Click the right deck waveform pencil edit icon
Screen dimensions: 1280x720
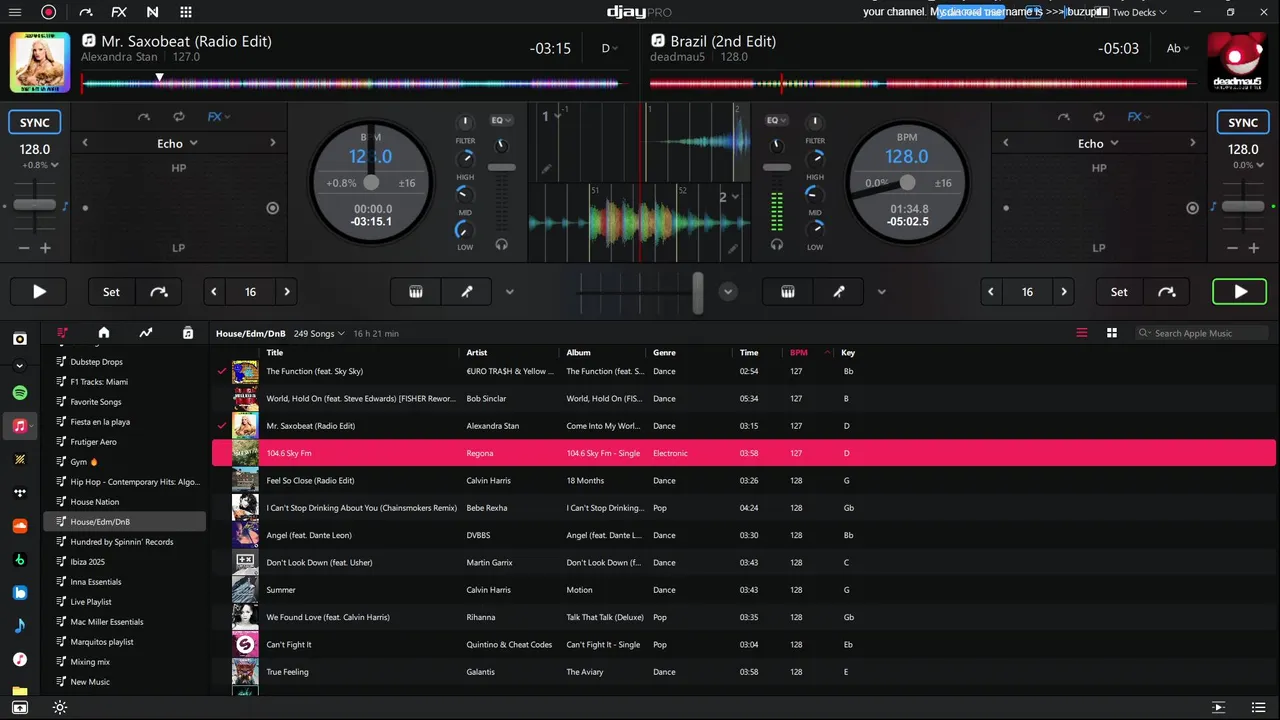coord(733,249)
